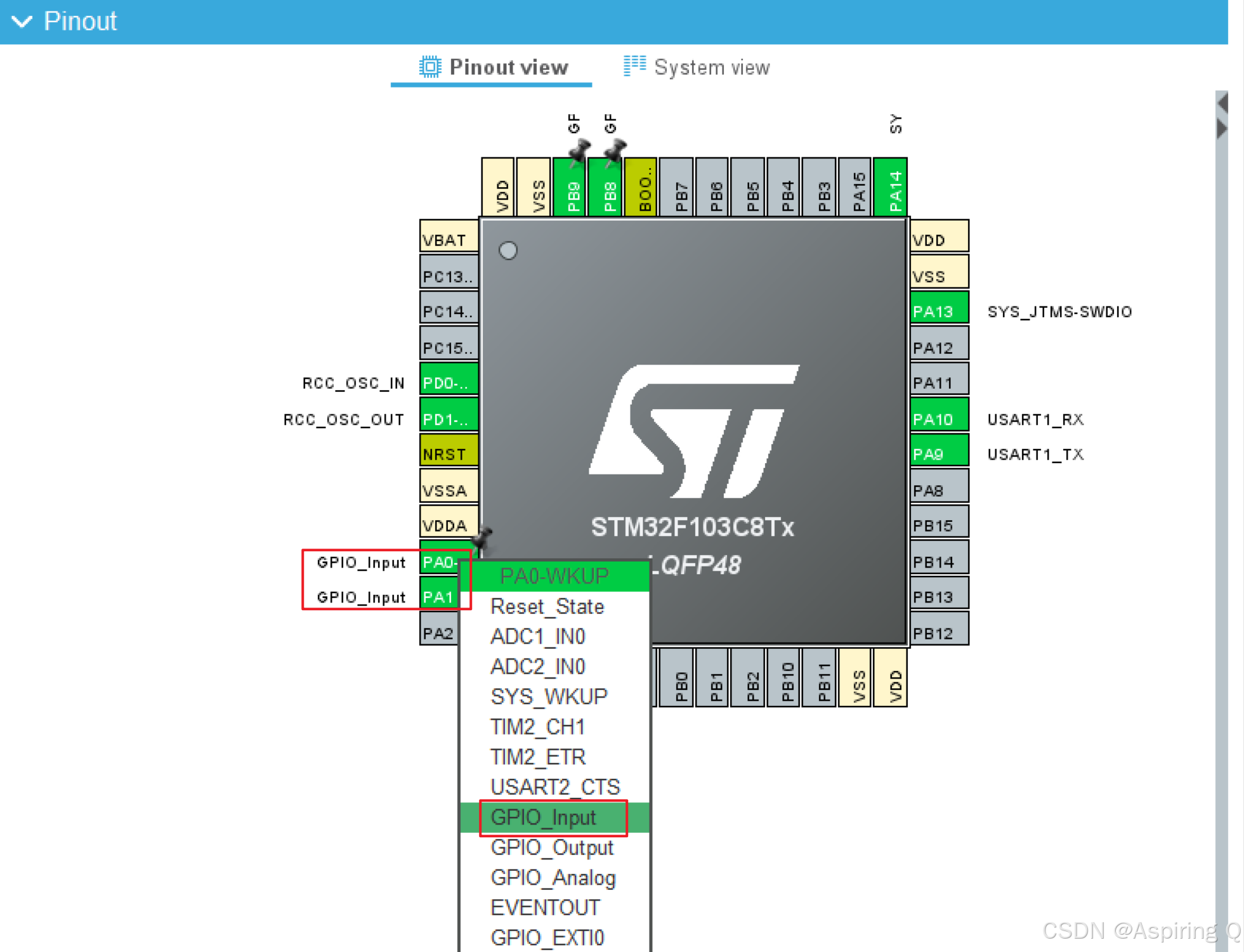Select the PB3 pin

(x=820, y=187)
